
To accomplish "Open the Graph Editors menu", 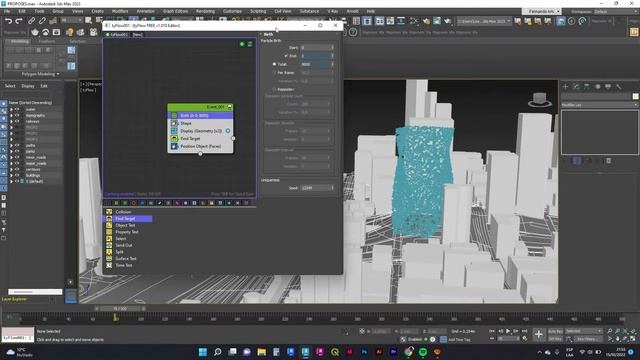I will point(176,11).
